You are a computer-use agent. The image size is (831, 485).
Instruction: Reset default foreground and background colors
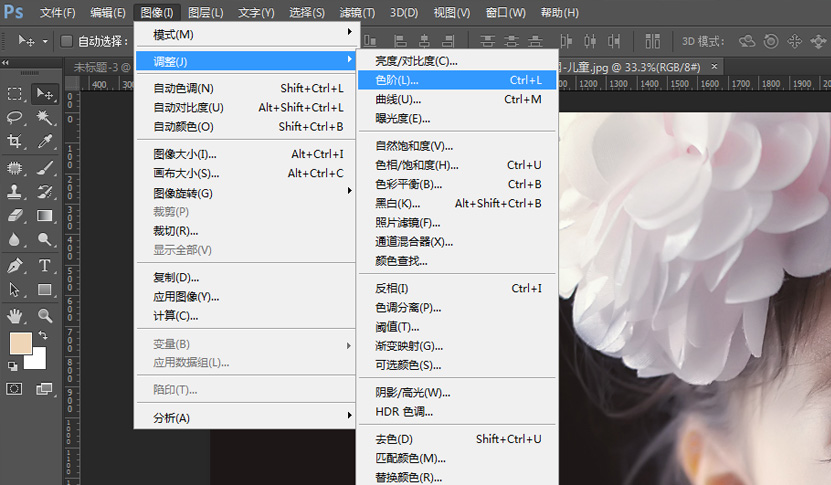click(12, 366)
